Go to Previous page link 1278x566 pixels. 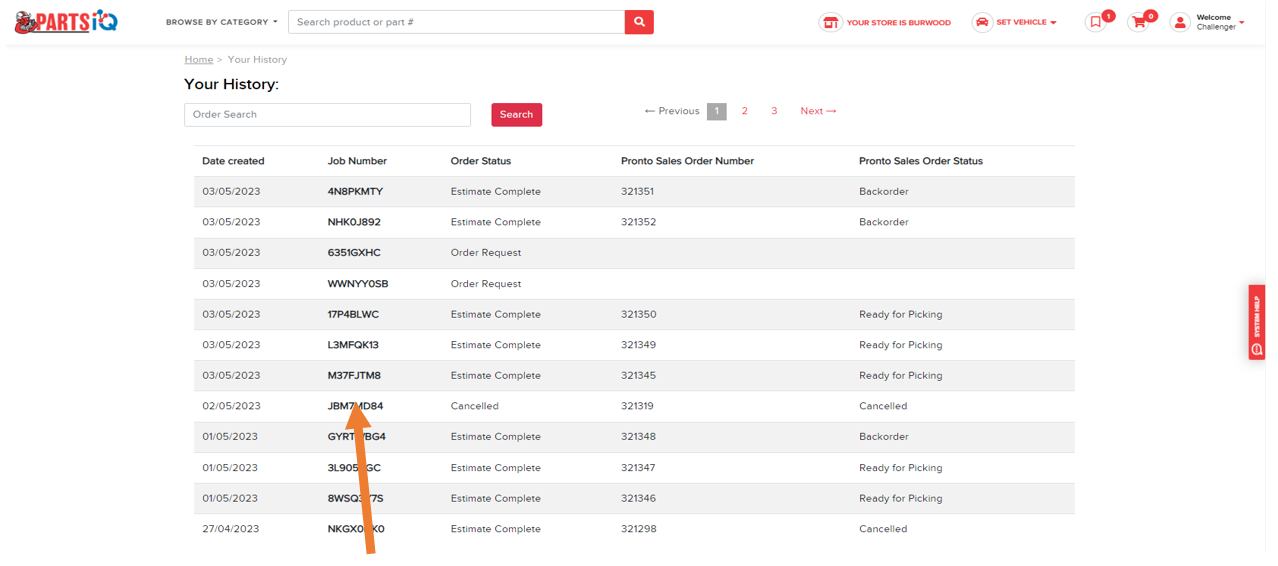pos(672,111)
